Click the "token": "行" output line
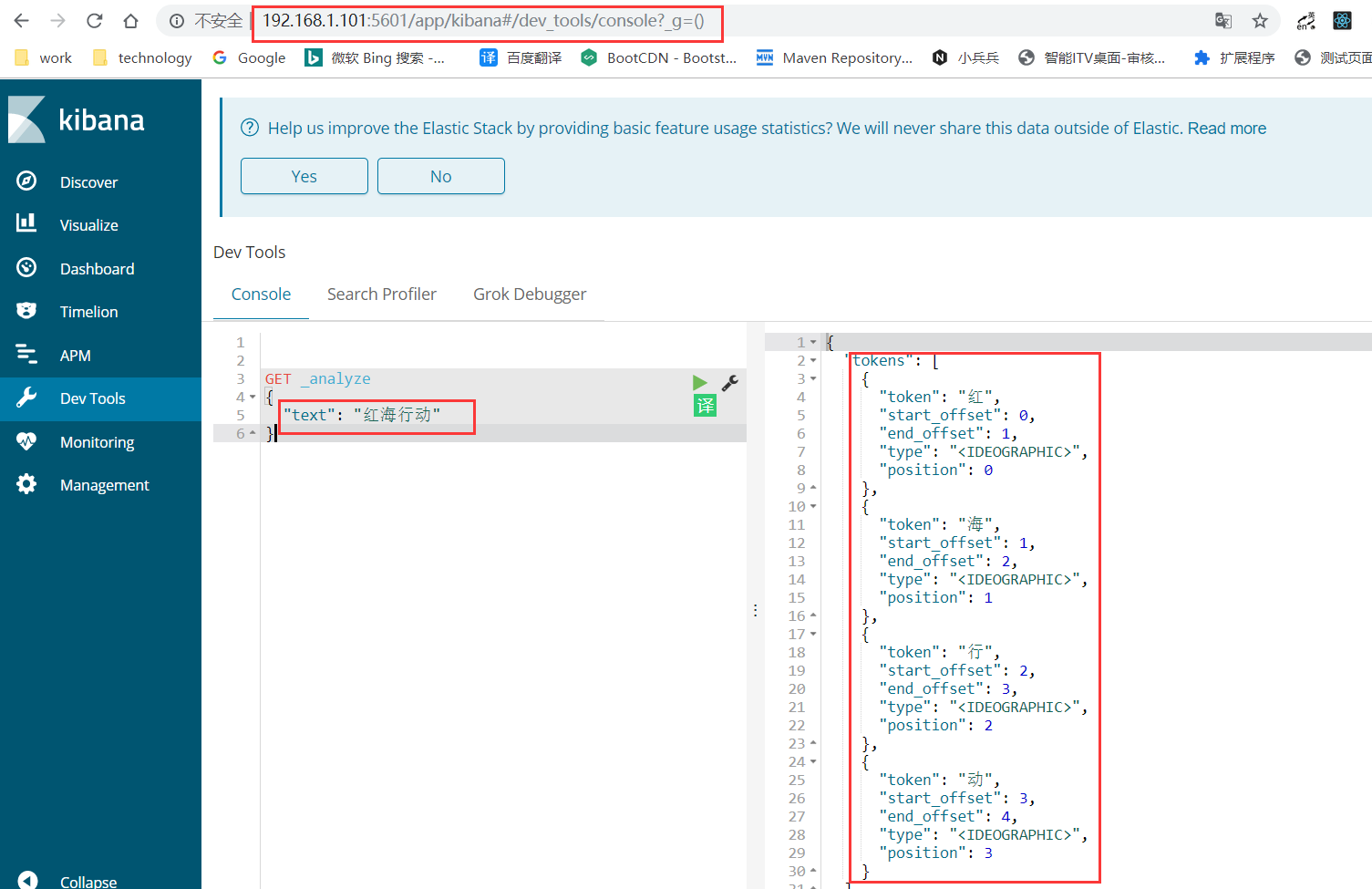This screenshot has height=889, width=1372. 940,652
